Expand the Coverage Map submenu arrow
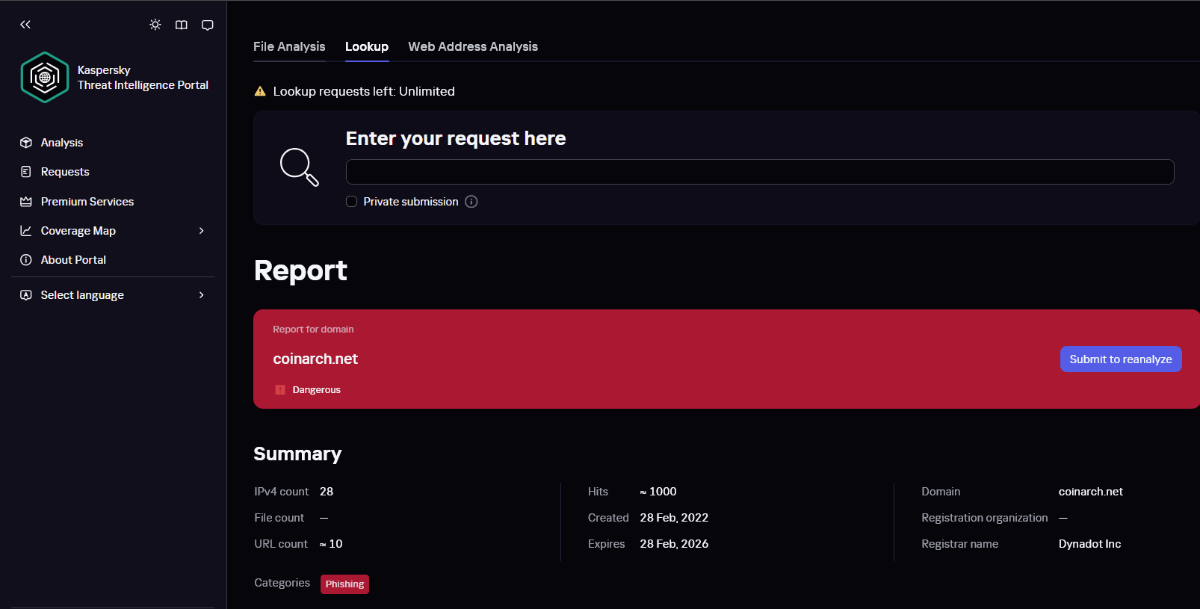This screenshot has height=609, width=1200. point(201,231)
